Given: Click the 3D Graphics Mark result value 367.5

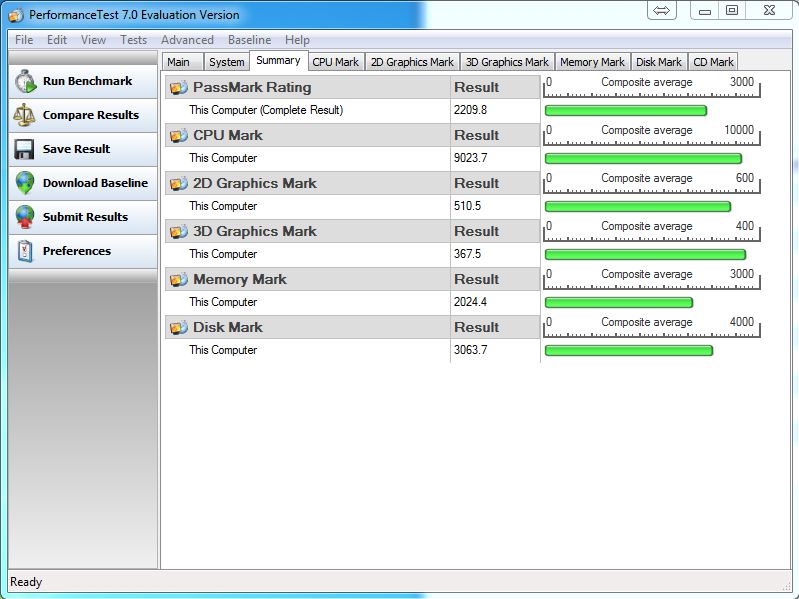Looking at the screenshot, I should click(468, 254).
